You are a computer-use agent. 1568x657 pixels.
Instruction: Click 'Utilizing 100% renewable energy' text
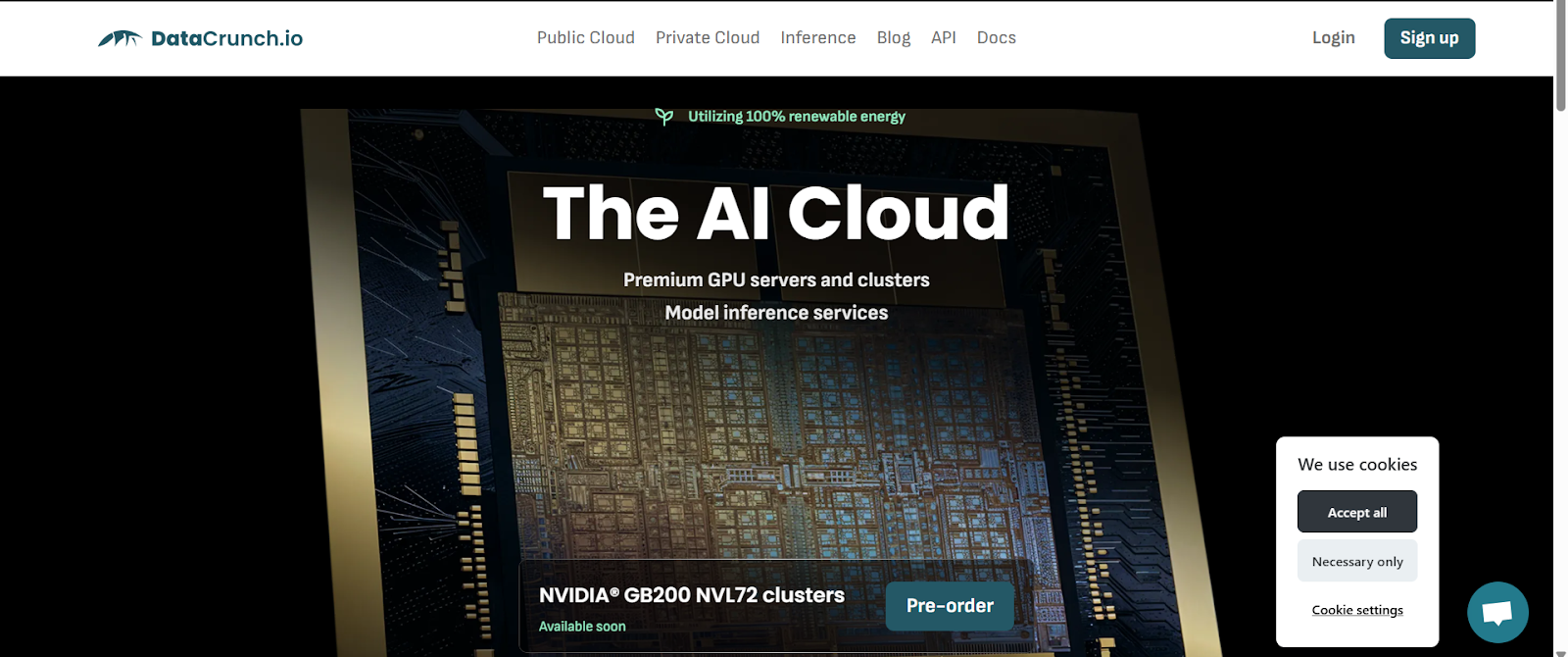coord(797,117)
